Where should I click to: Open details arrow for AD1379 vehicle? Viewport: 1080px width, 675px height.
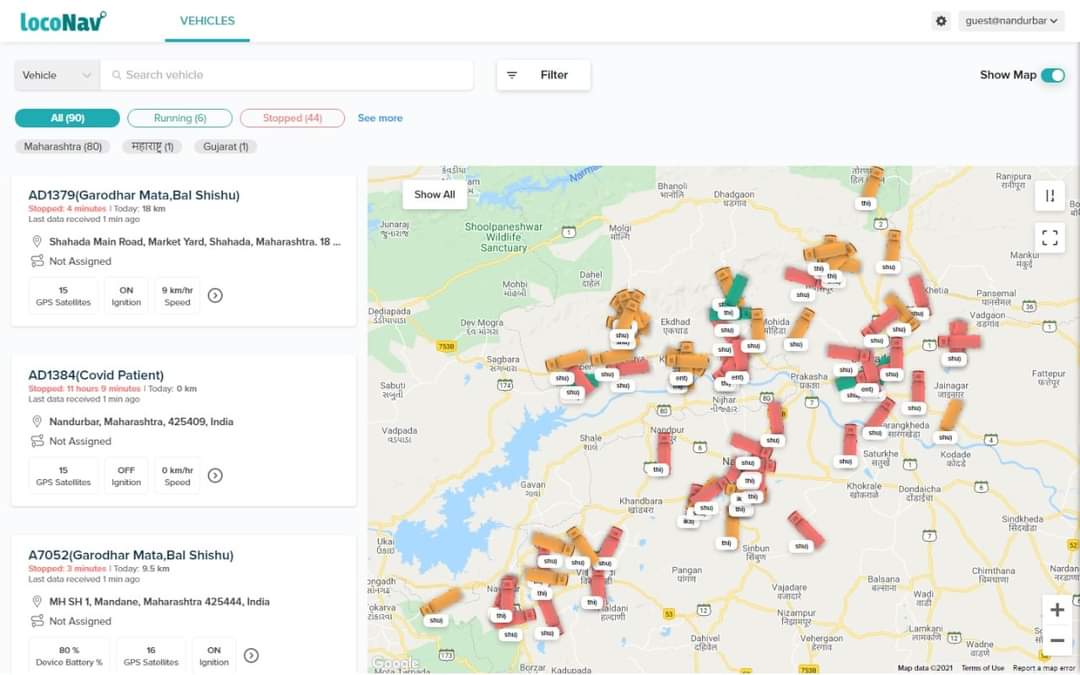215,295
